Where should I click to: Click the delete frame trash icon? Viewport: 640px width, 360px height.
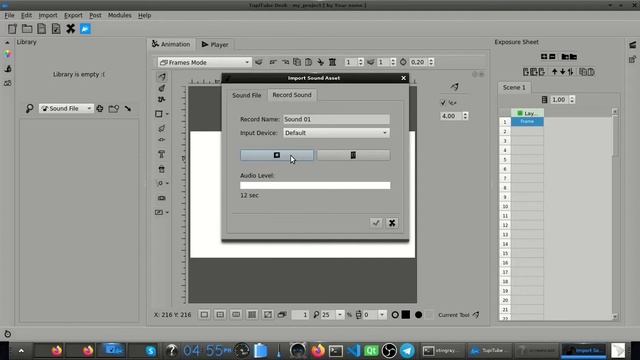coord(333,62)
